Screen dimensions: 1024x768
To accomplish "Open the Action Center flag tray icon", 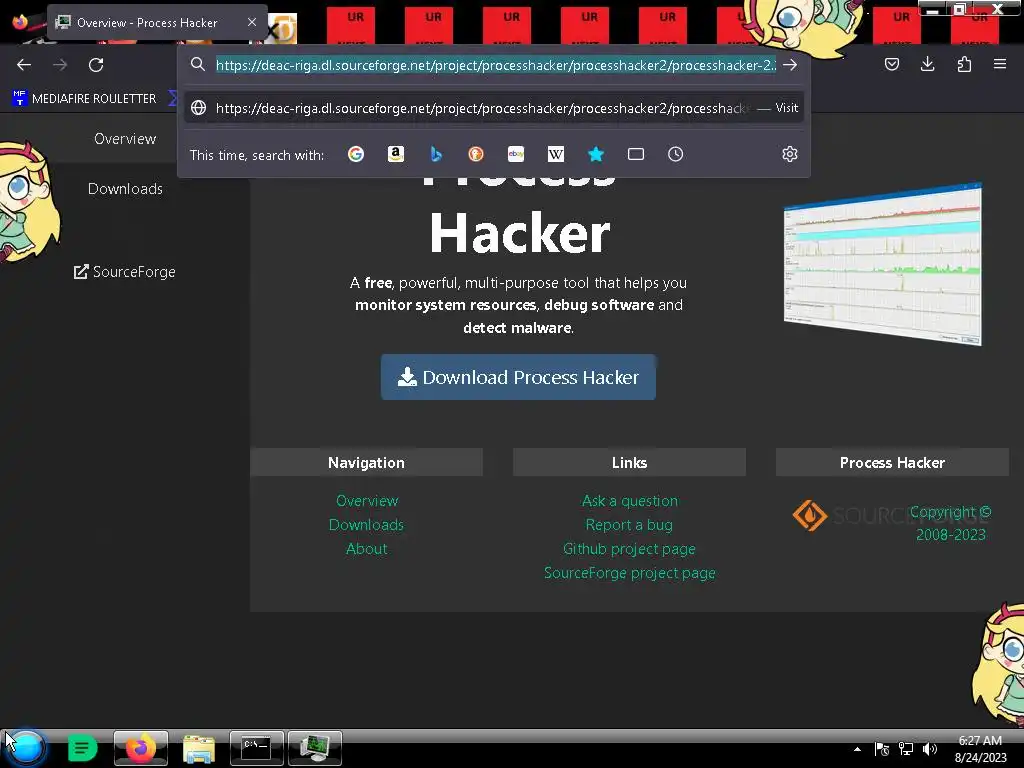I will (x=882, y=749).
